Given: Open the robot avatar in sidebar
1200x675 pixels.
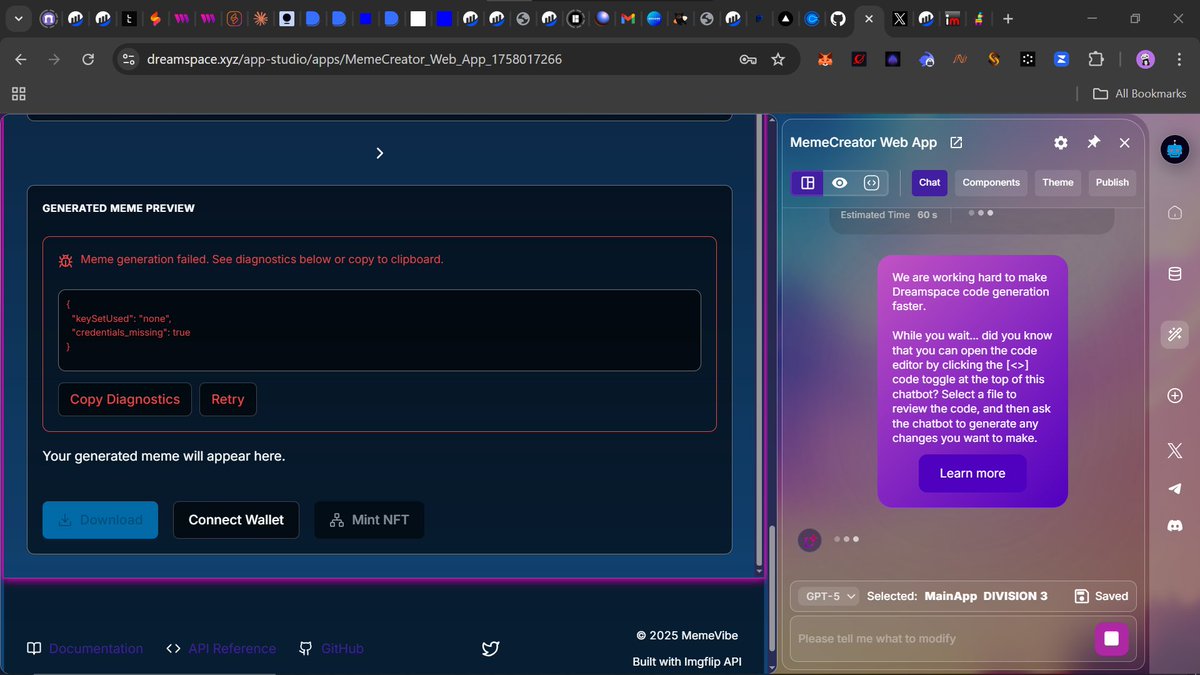Looking at the screenshot, I should tap(1174, 151).
